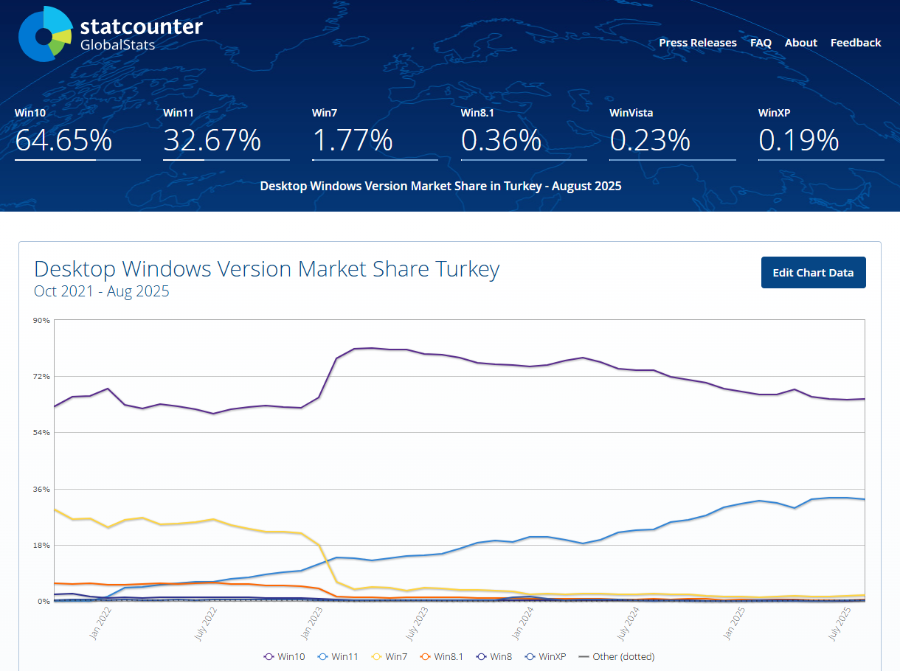The width and height of the screenshot is (900, 671).
Task: Click the July 2023 axis label
Action: [x=417, y=623]
